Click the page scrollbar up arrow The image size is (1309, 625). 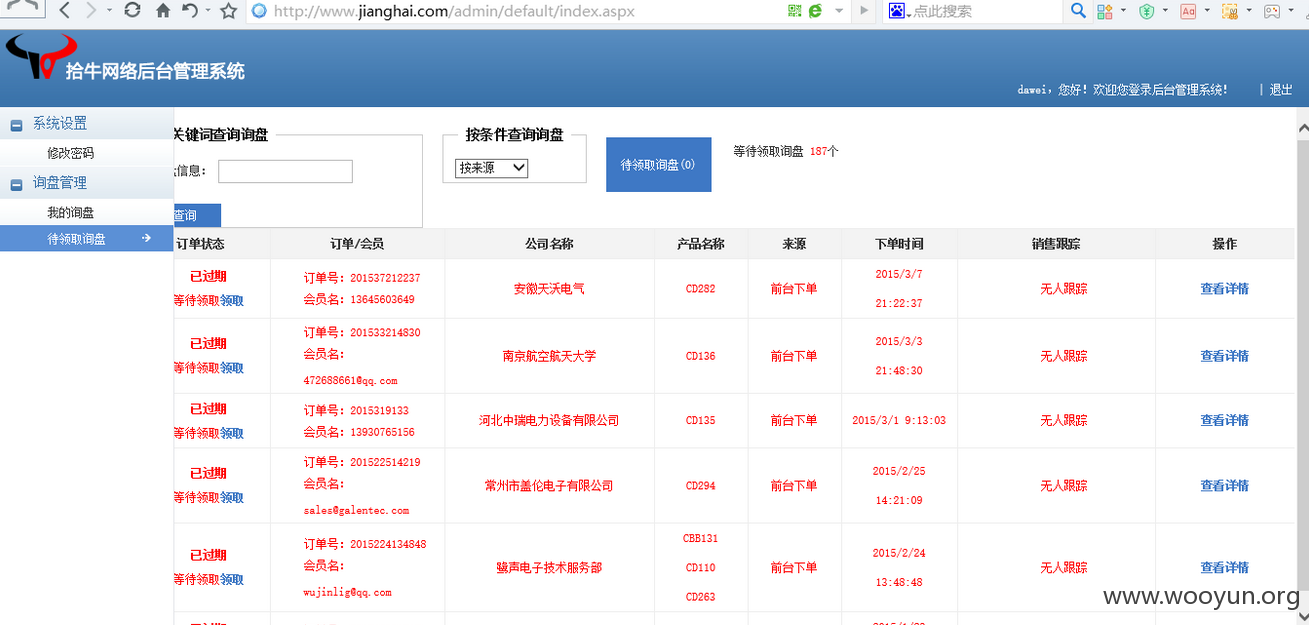point(1302,128)
